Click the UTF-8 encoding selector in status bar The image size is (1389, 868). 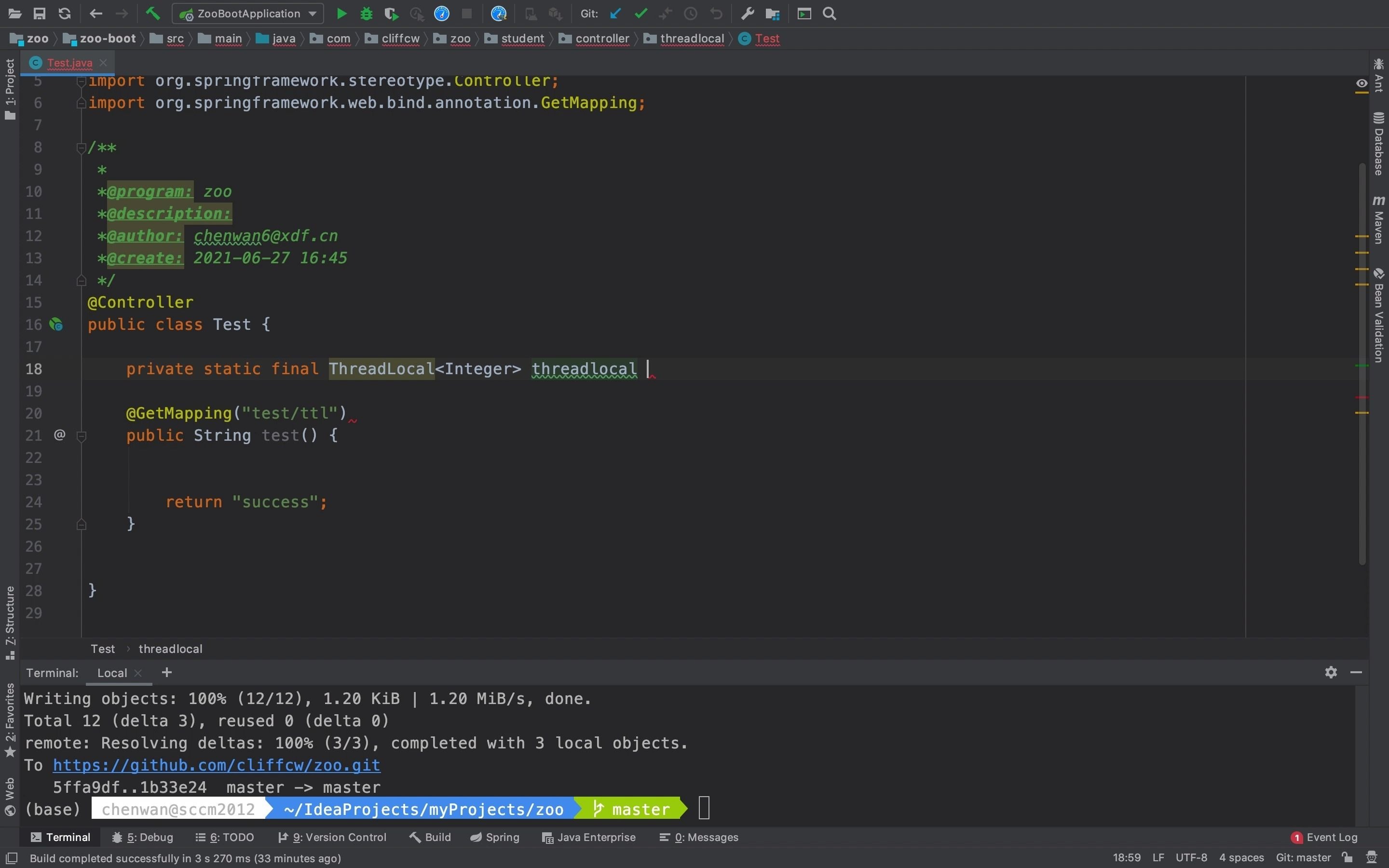tap(1191, 858)
